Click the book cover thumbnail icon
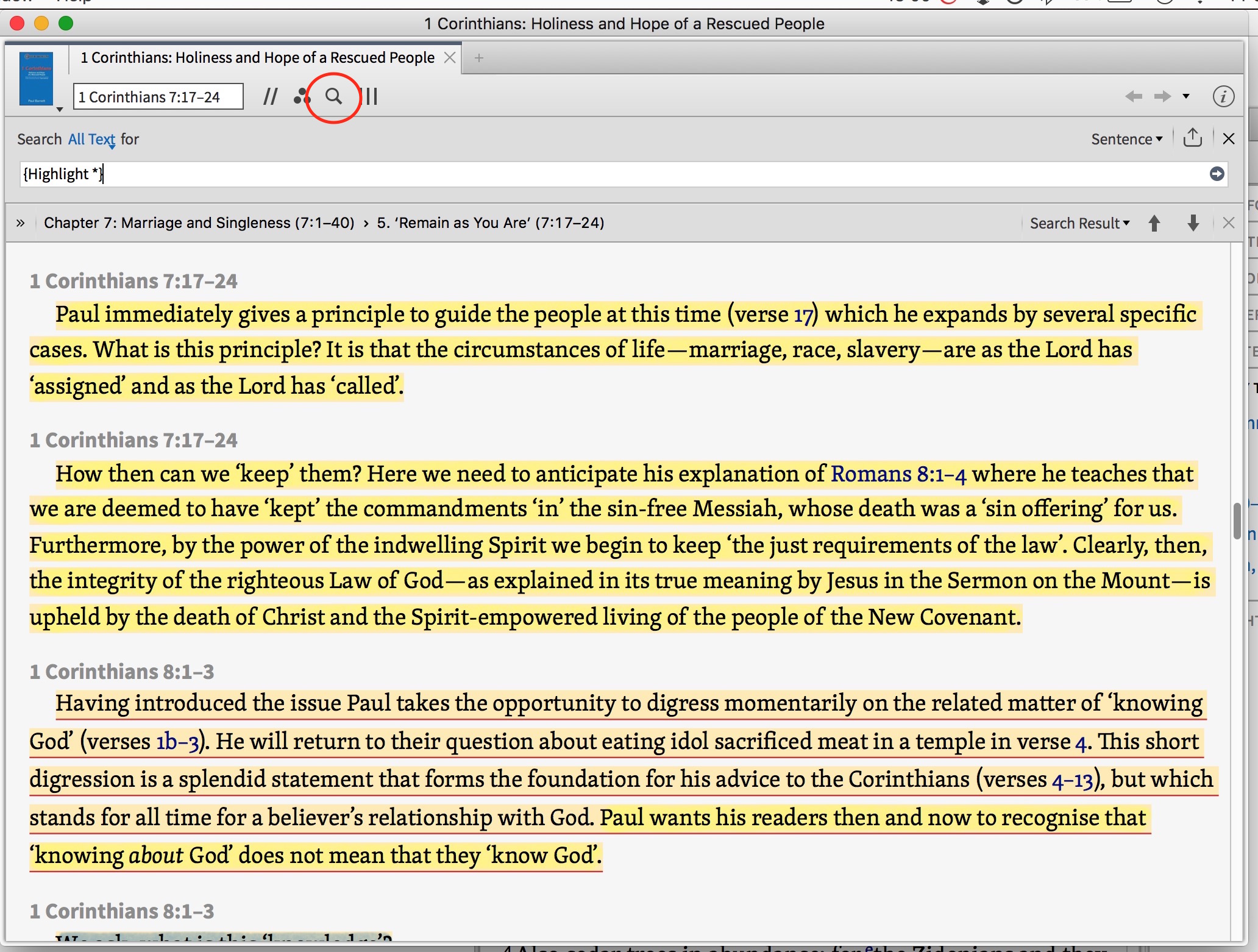 [36, 78]
